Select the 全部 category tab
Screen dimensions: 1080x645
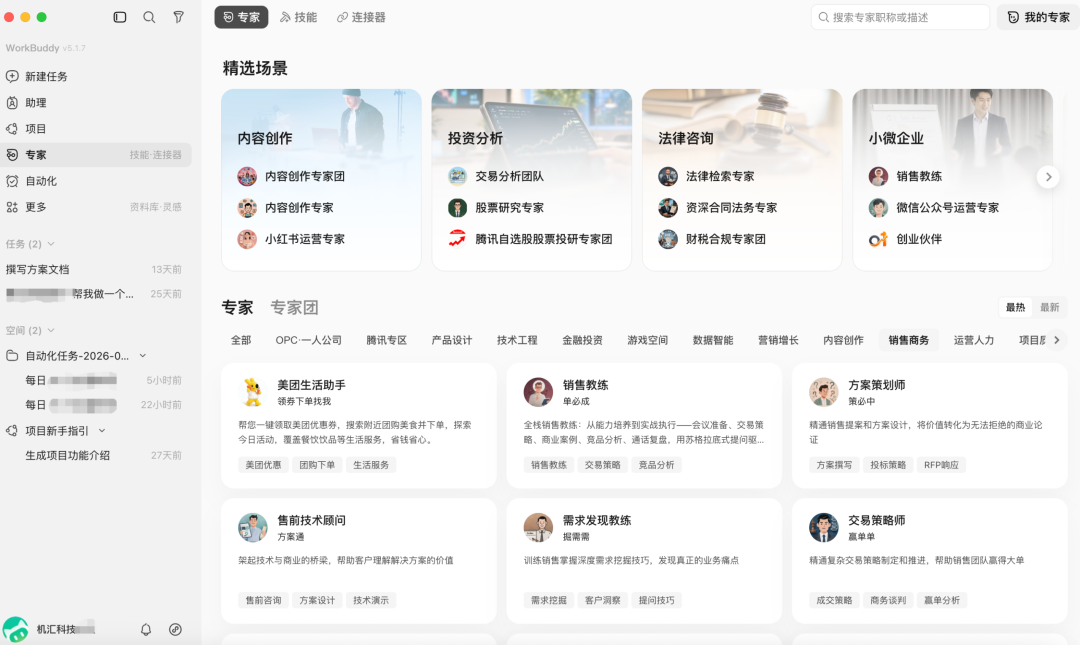(x=241, y=340)
